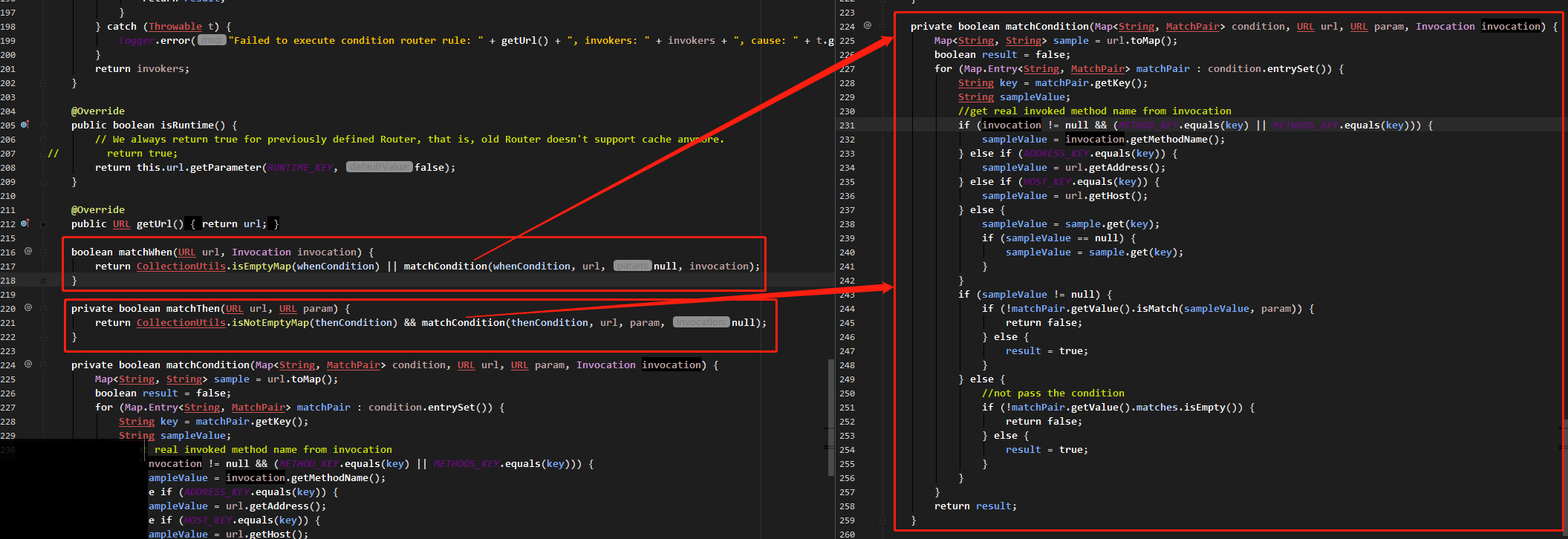
Task: Click the HOST_KEY constant on line 235, right editor
Action: tap(1047, 181)
